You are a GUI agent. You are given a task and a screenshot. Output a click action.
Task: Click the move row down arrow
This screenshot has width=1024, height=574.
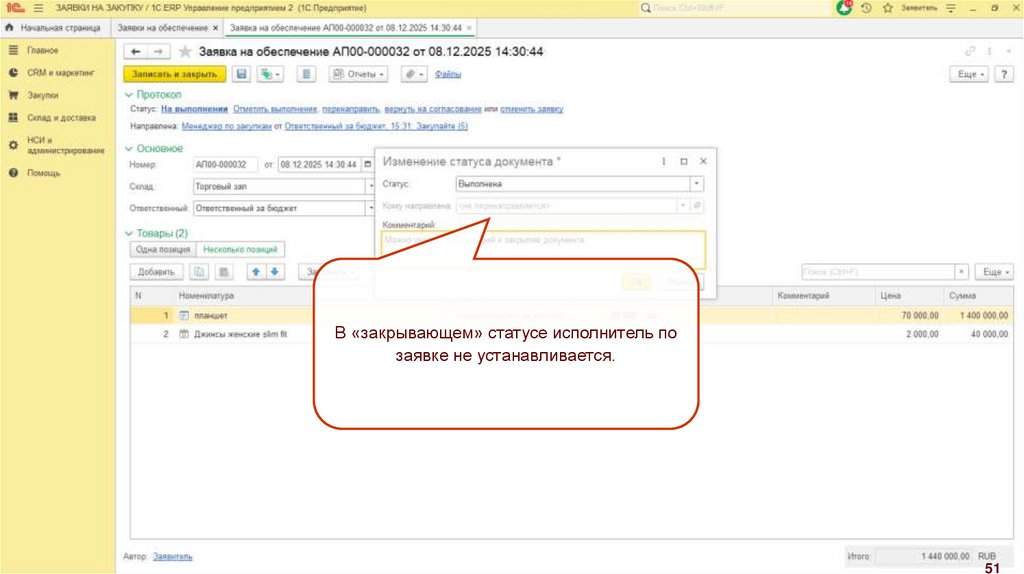(275, 271)
